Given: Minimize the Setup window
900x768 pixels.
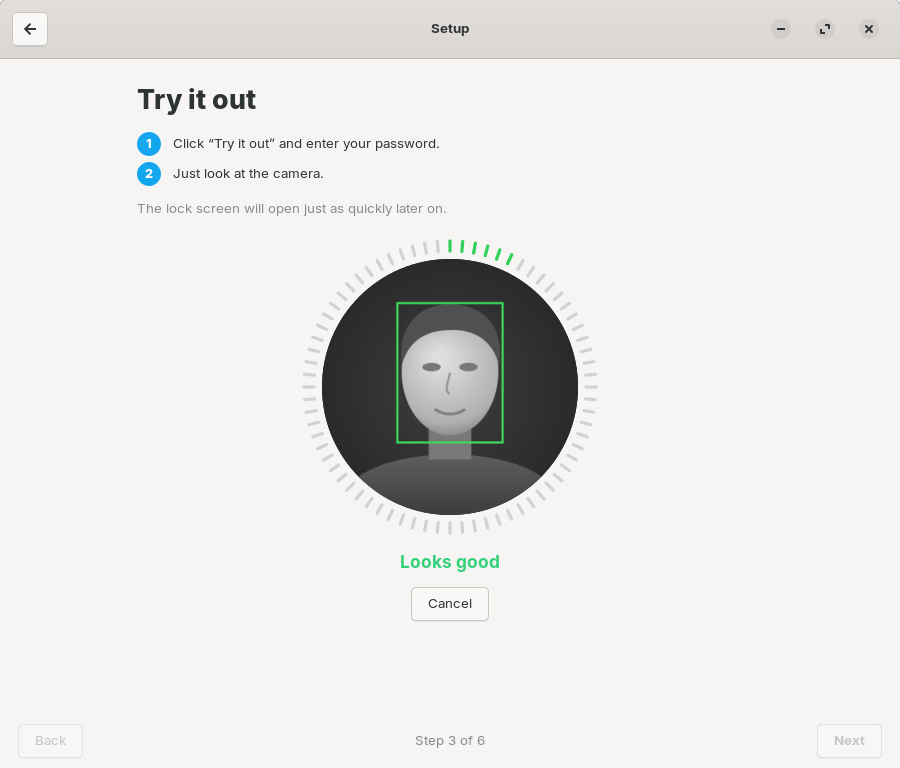Looking at the screenshot, I should (781, 29).
